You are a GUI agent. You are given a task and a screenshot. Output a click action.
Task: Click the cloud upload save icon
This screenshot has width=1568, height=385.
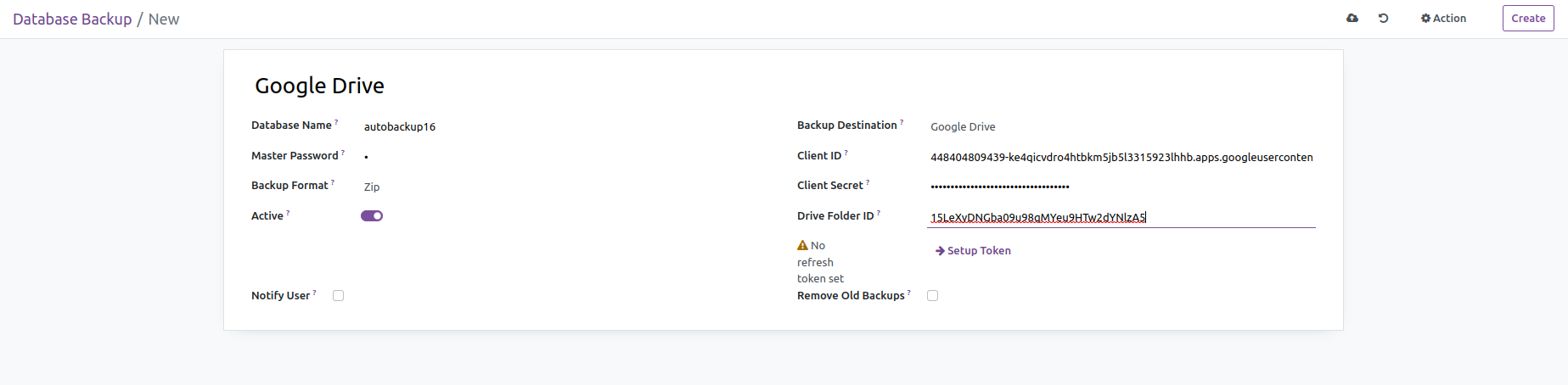point(1352,18)
